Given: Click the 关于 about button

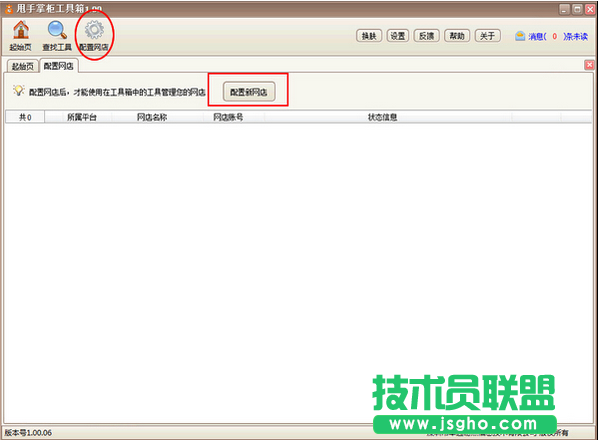Looking at the screenshot, I should (486, 36).
